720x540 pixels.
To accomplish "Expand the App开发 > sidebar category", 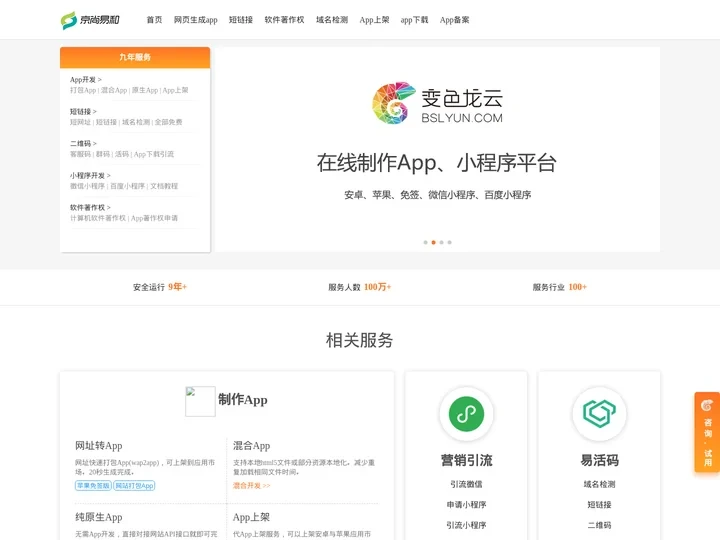I will point(86,79).
